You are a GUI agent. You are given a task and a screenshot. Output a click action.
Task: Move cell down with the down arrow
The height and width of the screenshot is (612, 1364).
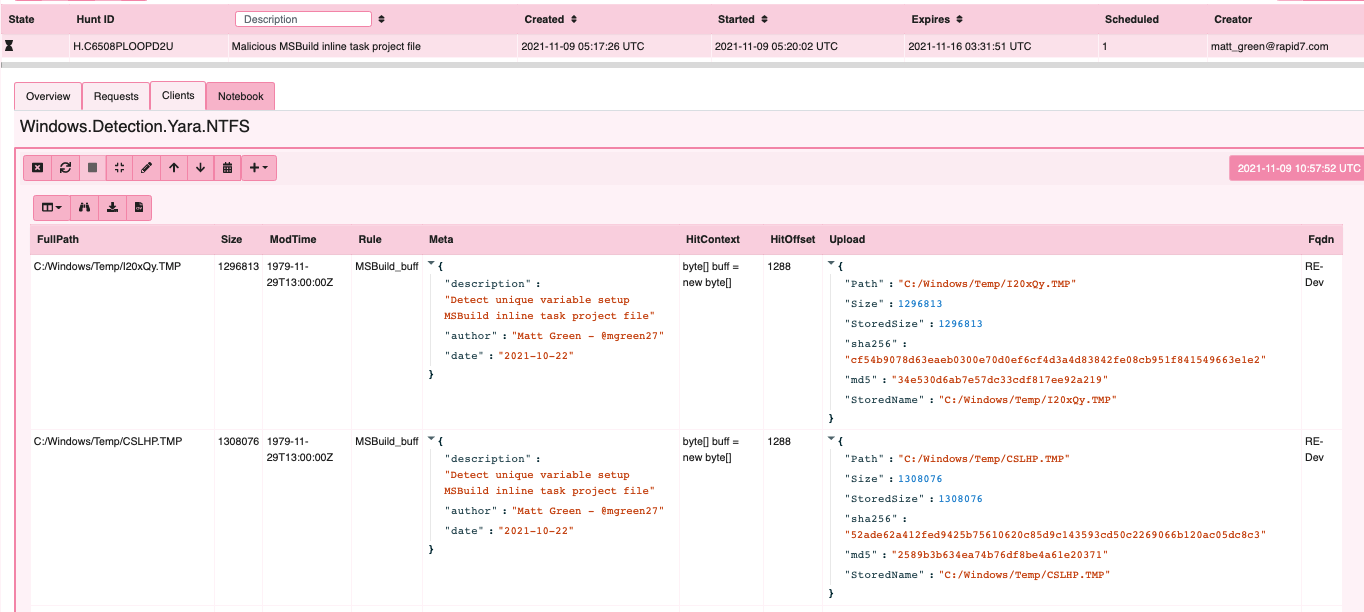[x=201, y=168]
